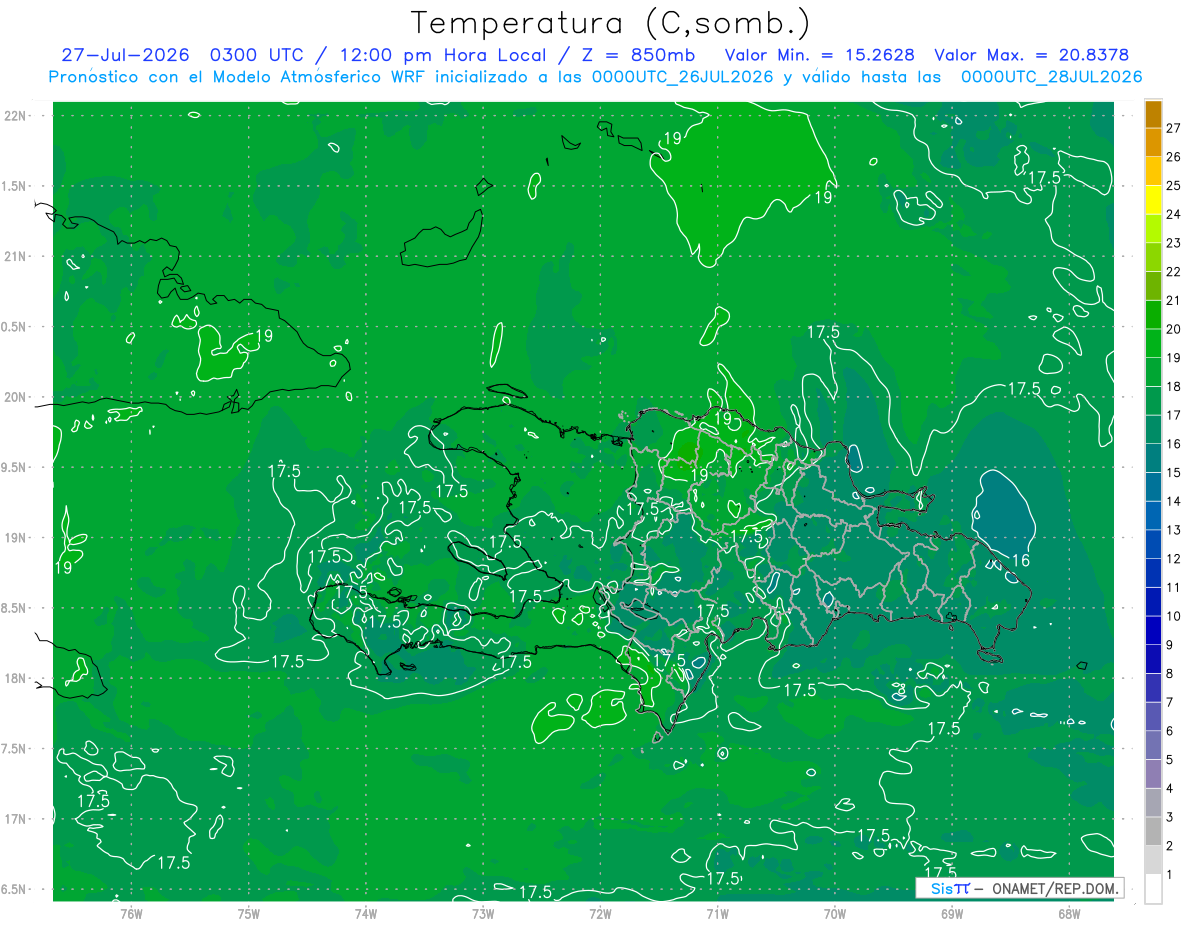Click the '9.5N' latitude axis label
Screen dimensions: 1200x927
tap(15, 468)
